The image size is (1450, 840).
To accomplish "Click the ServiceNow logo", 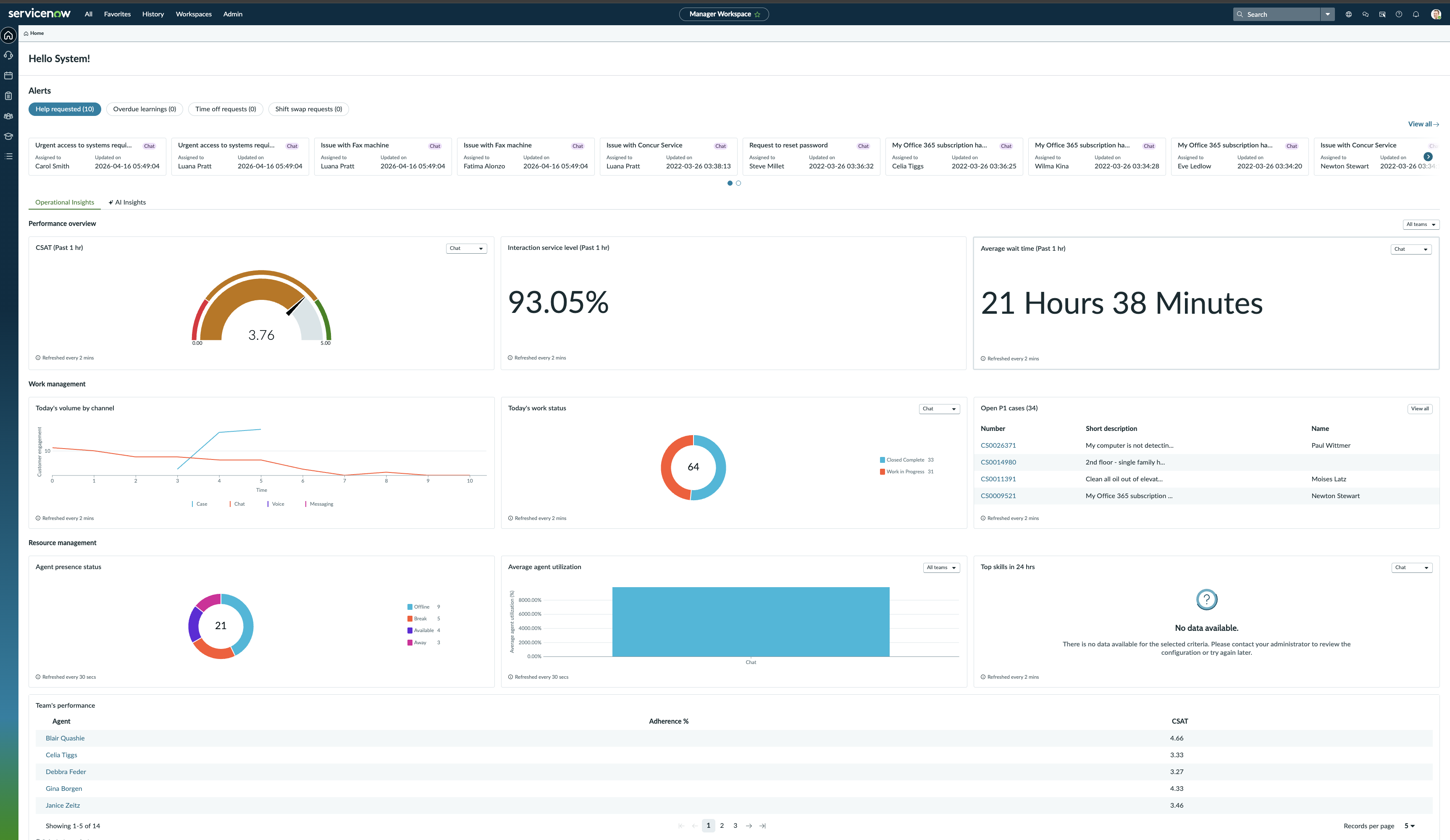I will [x=39, y=13].
